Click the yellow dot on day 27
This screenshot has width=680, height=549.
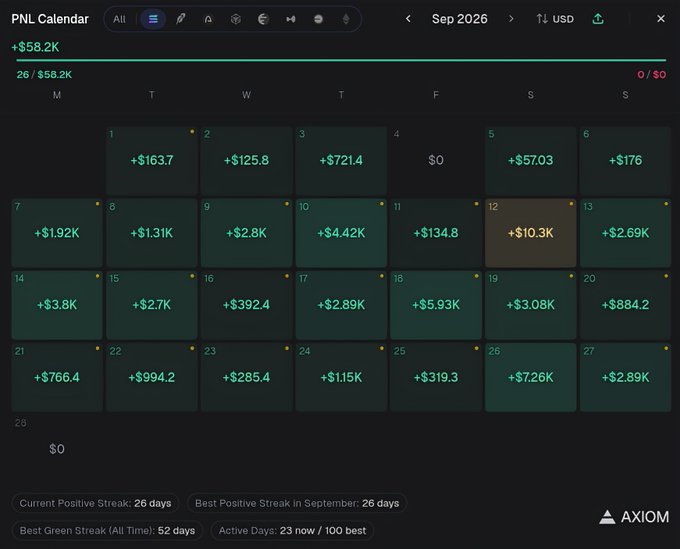click(x=666, y=348)
